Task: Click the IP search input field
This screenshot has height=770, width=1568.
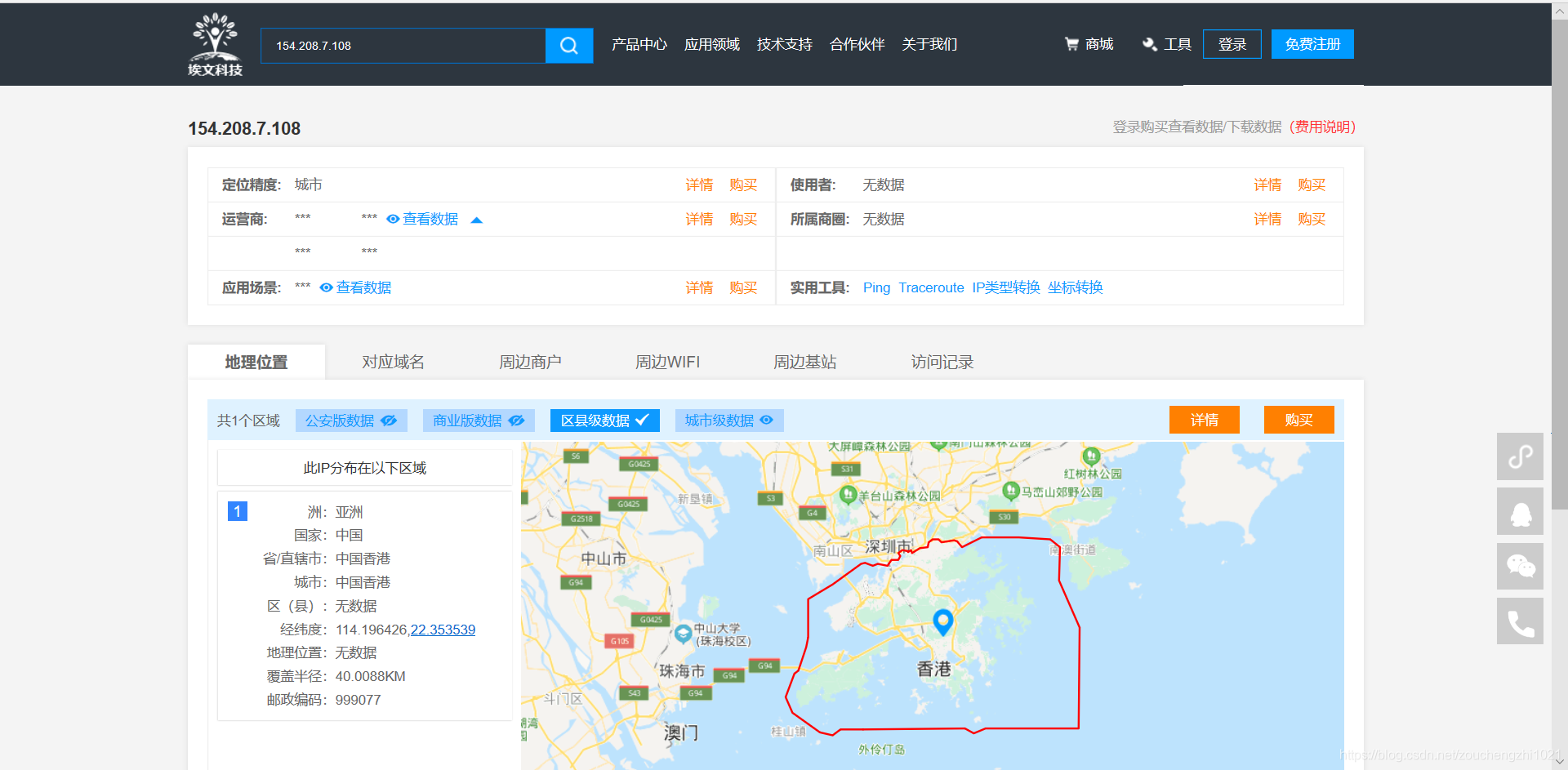Action: (403, 46)
